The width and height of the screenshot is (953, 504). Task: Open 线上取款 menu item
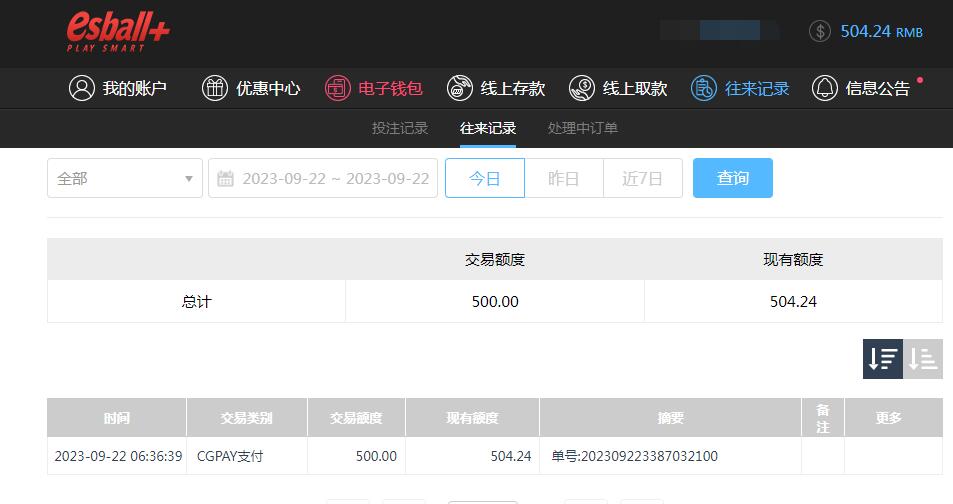coord(618,88)
